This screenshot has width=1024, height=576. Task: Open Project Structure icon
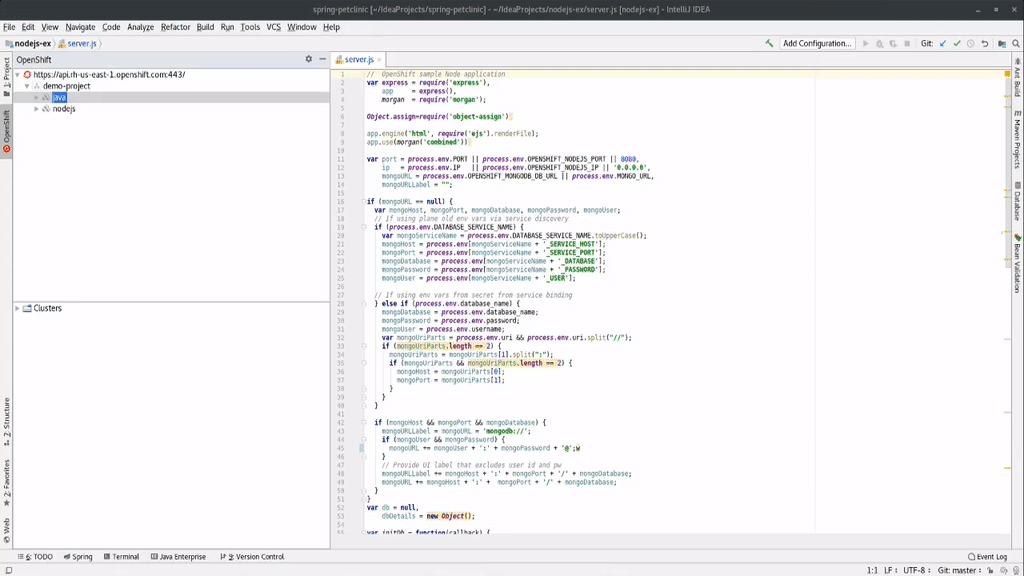(x=1002, y=44)
